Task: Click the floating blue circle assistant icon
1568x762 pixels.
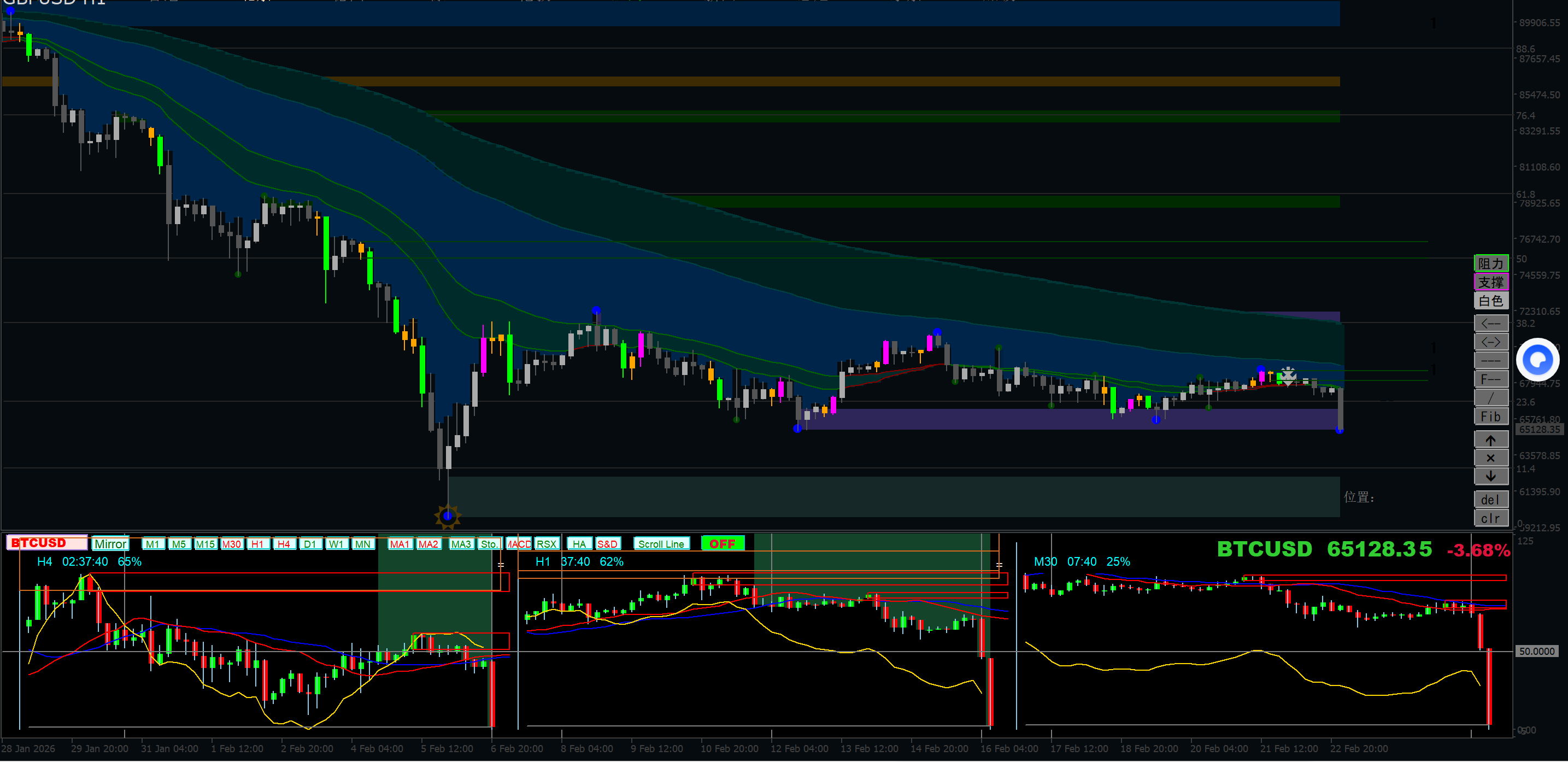Action: pos(1537,360)
